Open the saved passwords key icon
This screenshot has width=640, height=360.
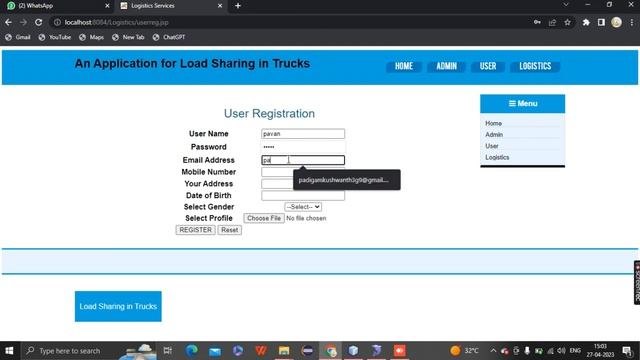pos(537,22)
